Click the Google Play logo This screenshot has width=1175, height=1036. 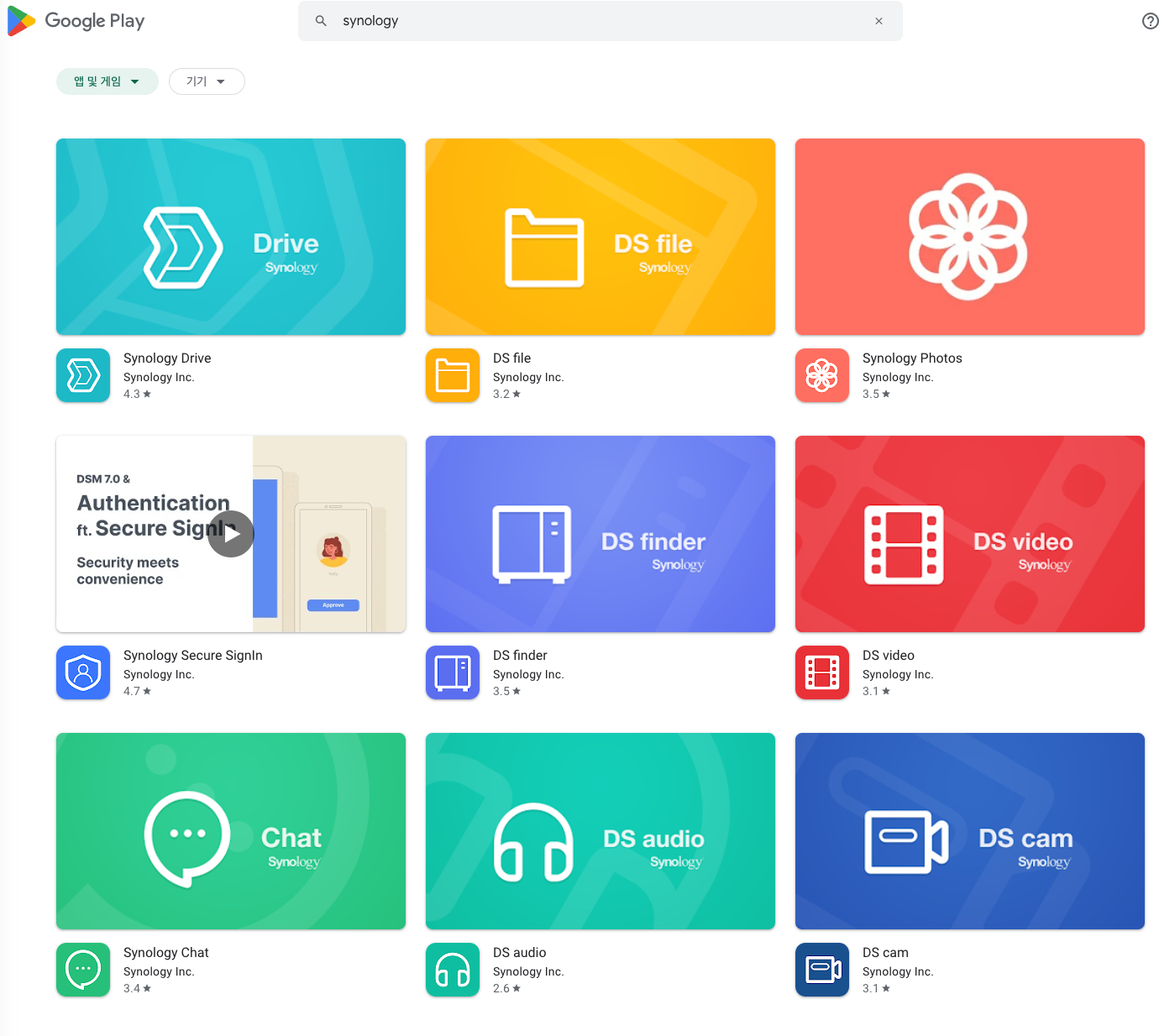tap(76, 21)
